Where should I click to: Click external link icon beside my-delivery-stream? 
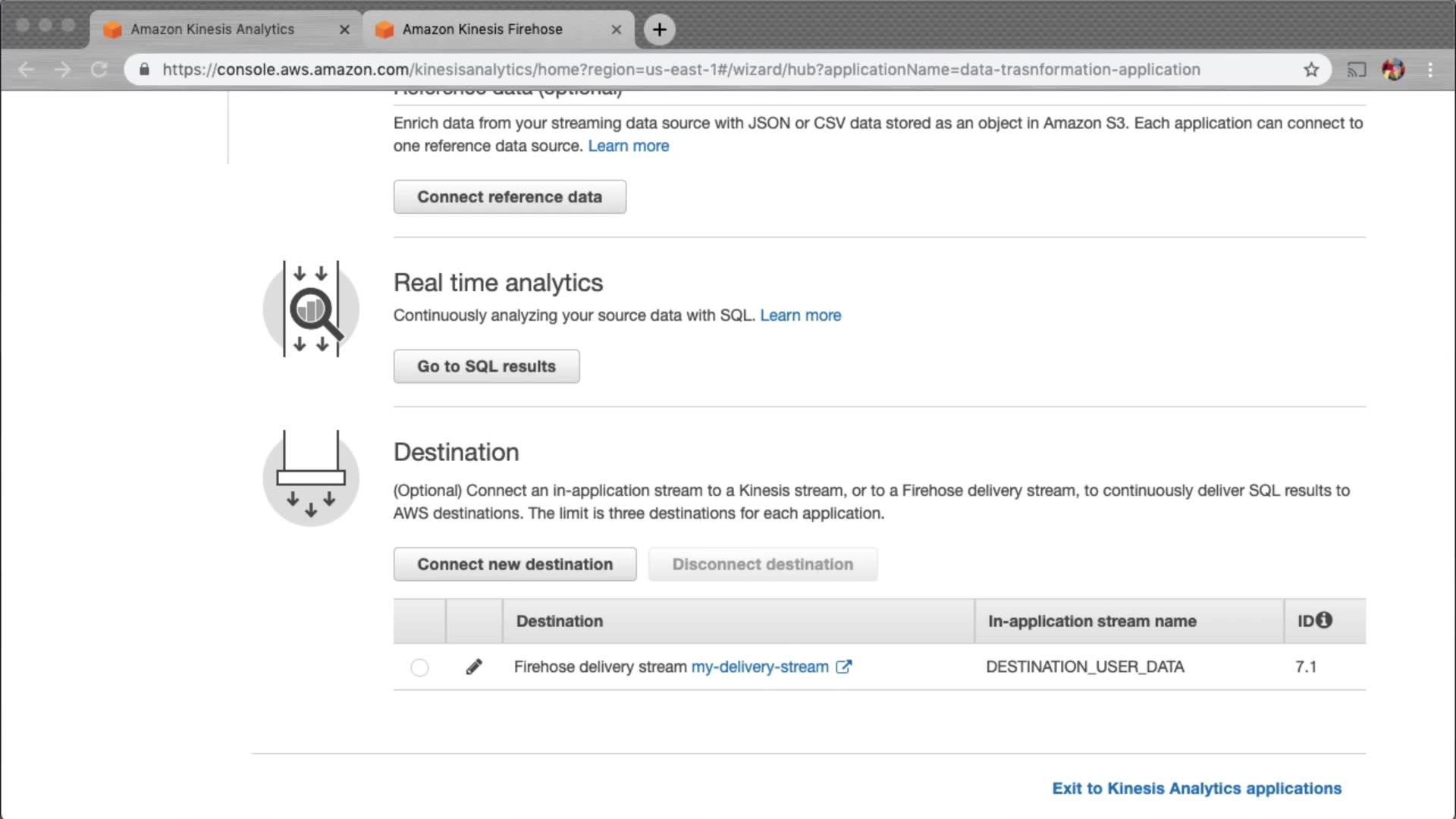point(843,667)
